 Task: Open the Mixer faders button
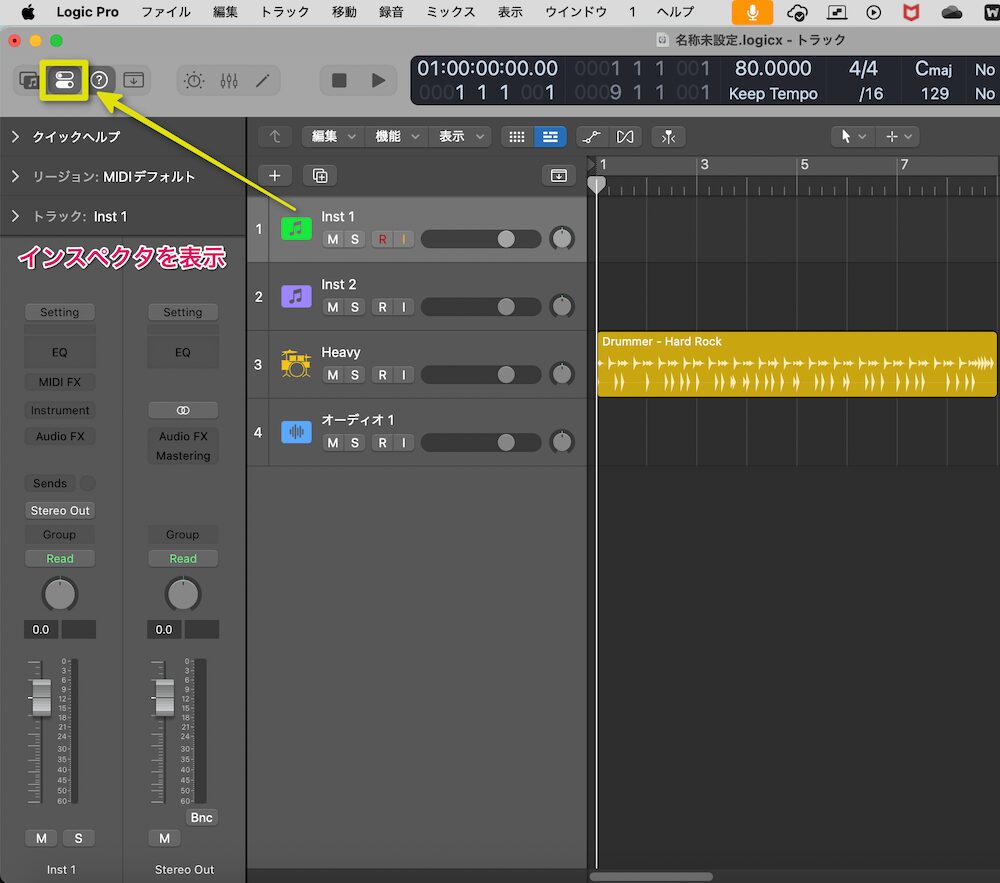click(x=228, y=80)
